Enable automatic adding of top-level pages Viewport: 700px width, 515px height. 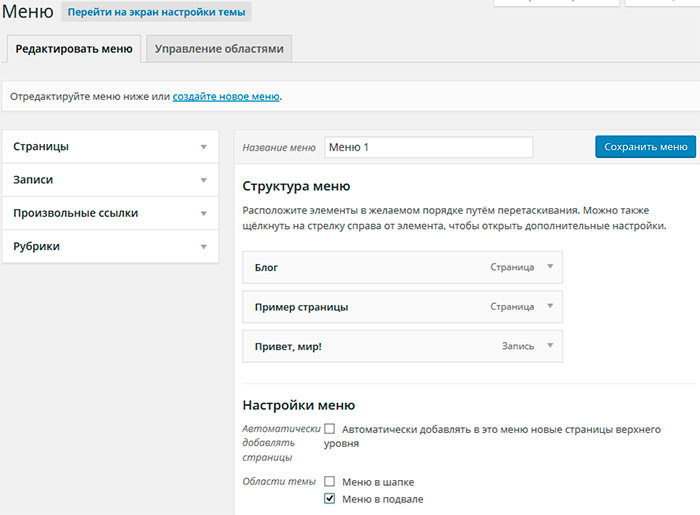coord(329,429)
